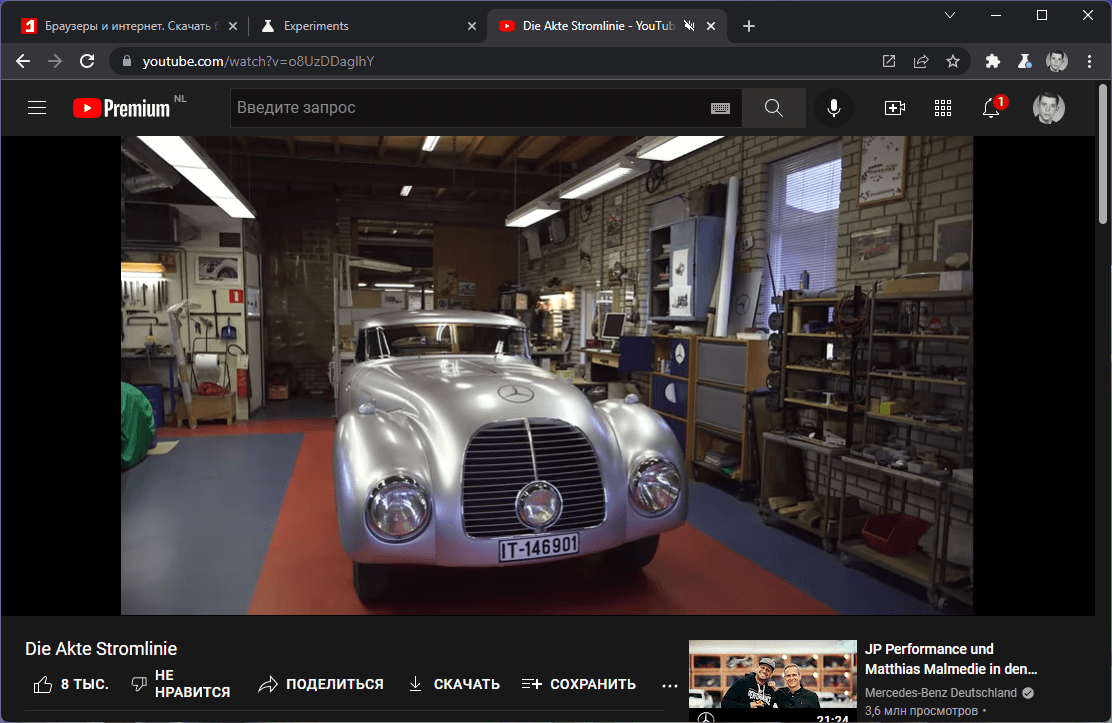Open the JP Performance recommended video thumbnail
Image resolution: width=1112 pixels, height=723 pixels.
[x=772, y=681]
